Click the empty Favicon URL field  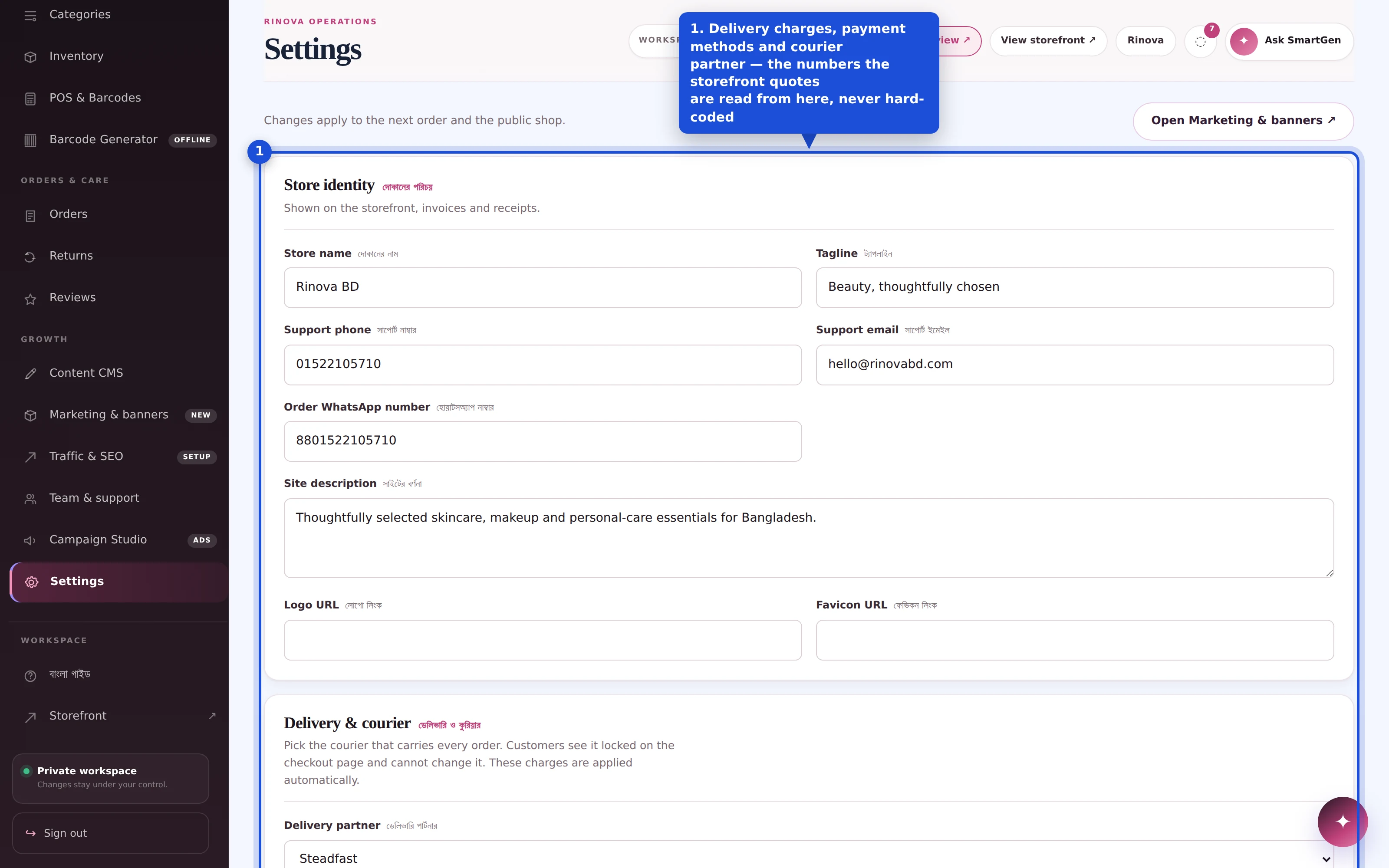point(1074,640)
